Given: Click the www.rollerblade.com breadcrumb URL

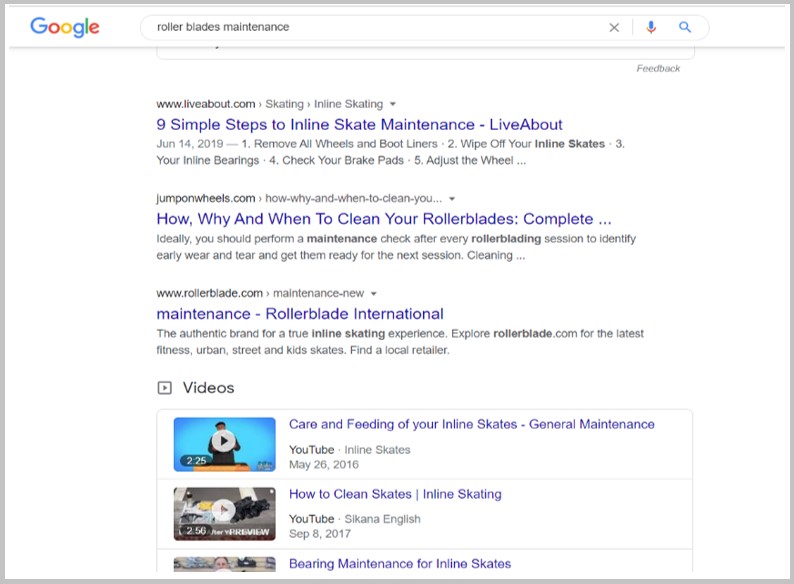Looking at the screenshot, I should tap(210, 293).
